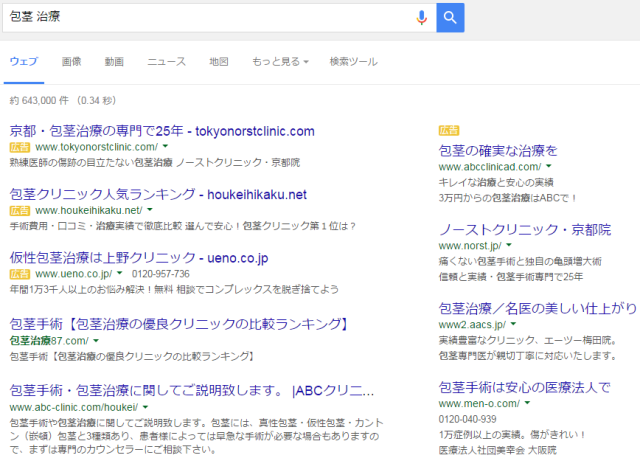This screenshot has height=458, width=640.
Task: Click the URL text www2.aacs.jp/
Action: click(472, 325)
